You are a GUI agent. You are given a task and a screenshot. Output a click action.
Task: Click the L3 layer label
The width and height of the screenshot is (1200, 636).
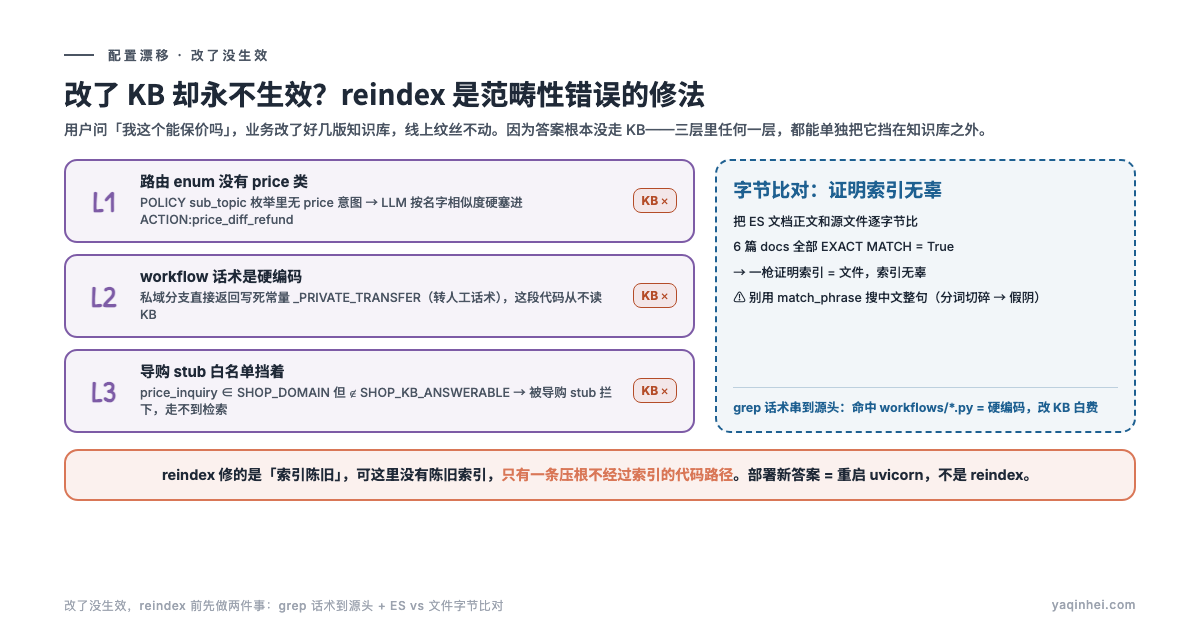click(x=104, y=392)
